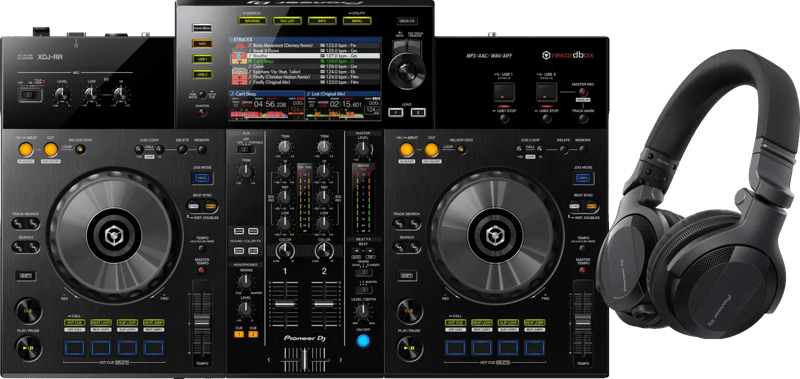Click the channel 1 volume fader

[x=285, y=304]
